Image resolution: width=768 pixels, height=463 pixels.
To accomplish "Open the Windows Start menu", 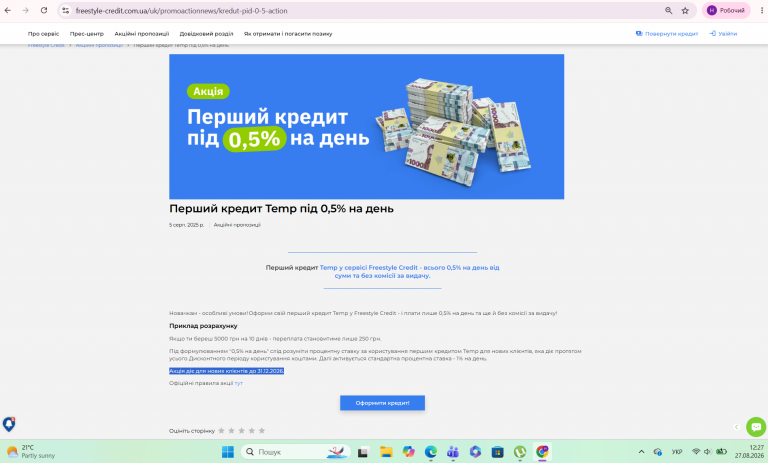I will 228,452.
